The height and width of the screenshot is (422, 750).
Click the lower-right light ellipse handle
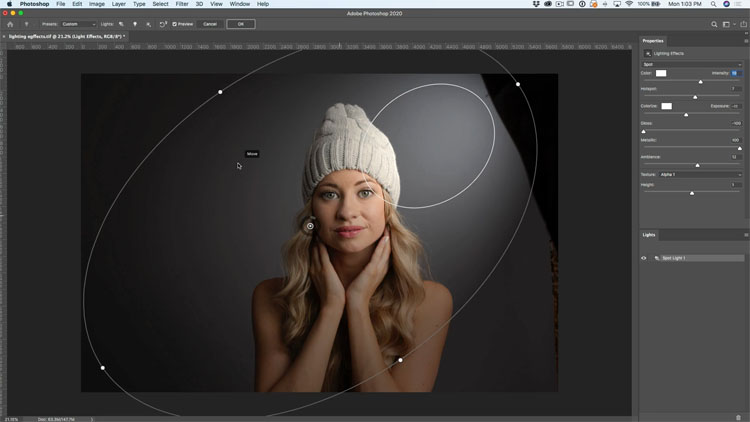[400, 360]
